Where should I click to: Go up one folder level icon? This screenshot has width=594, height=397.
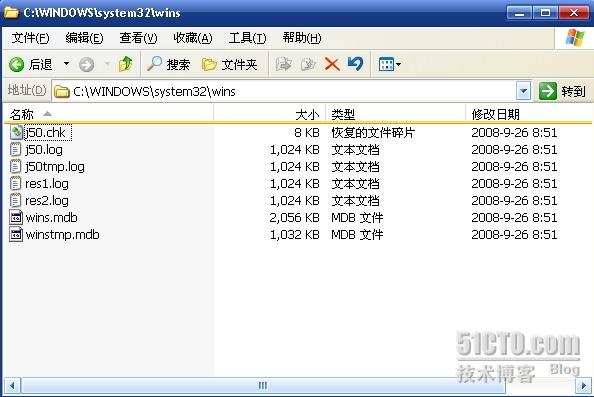[126, 64]
